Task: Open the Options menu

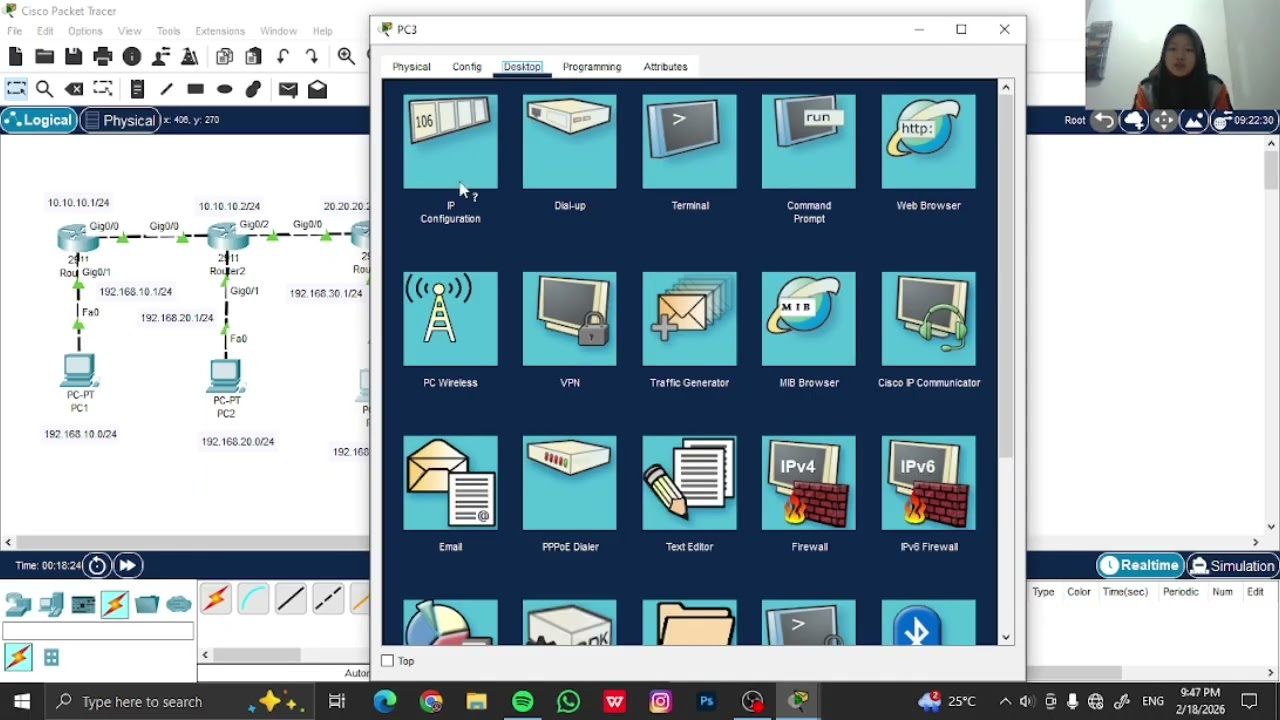Action: coord(85,31)
